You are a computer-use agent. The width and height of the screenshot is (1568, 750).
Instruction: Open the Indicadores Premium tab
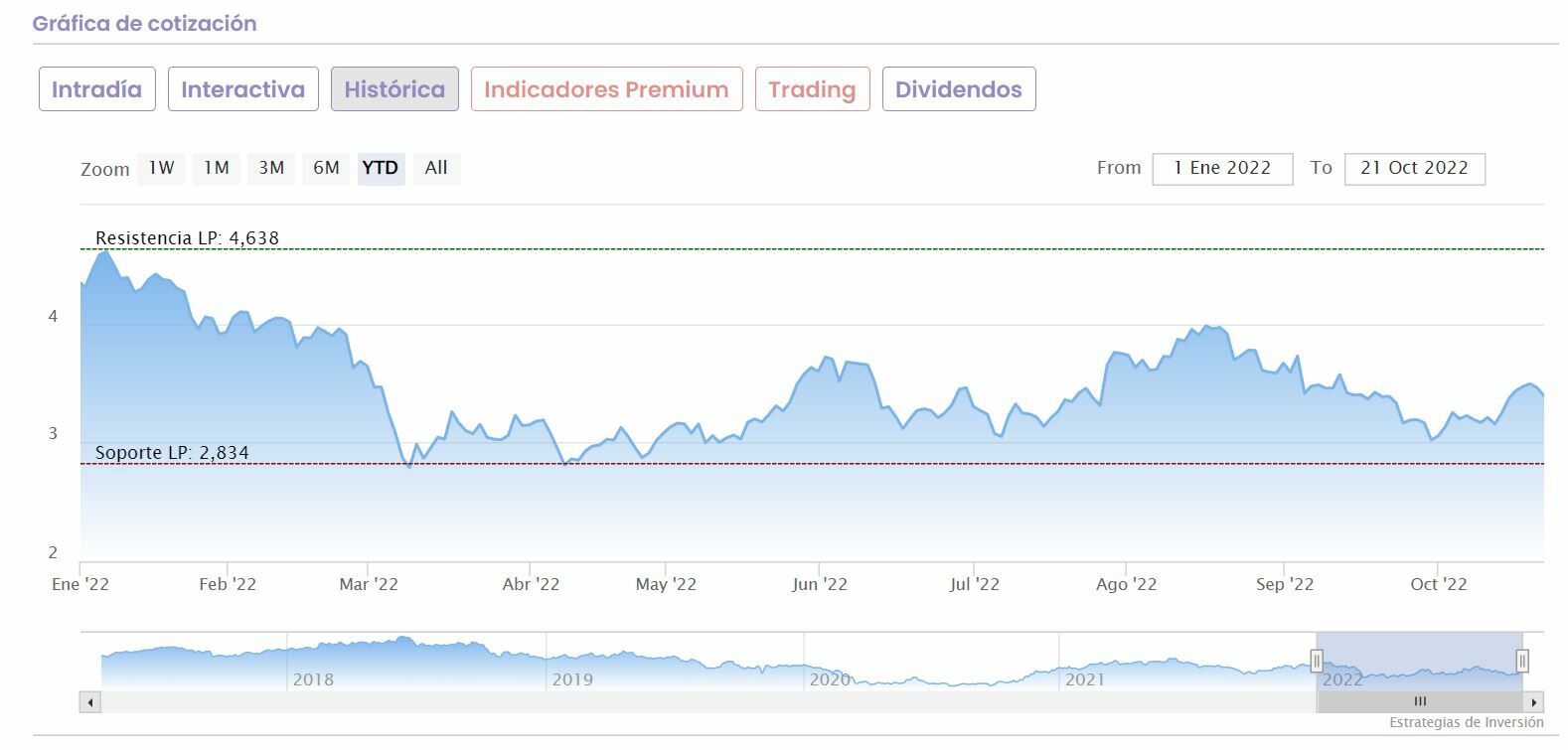click(x=606, y=89)
